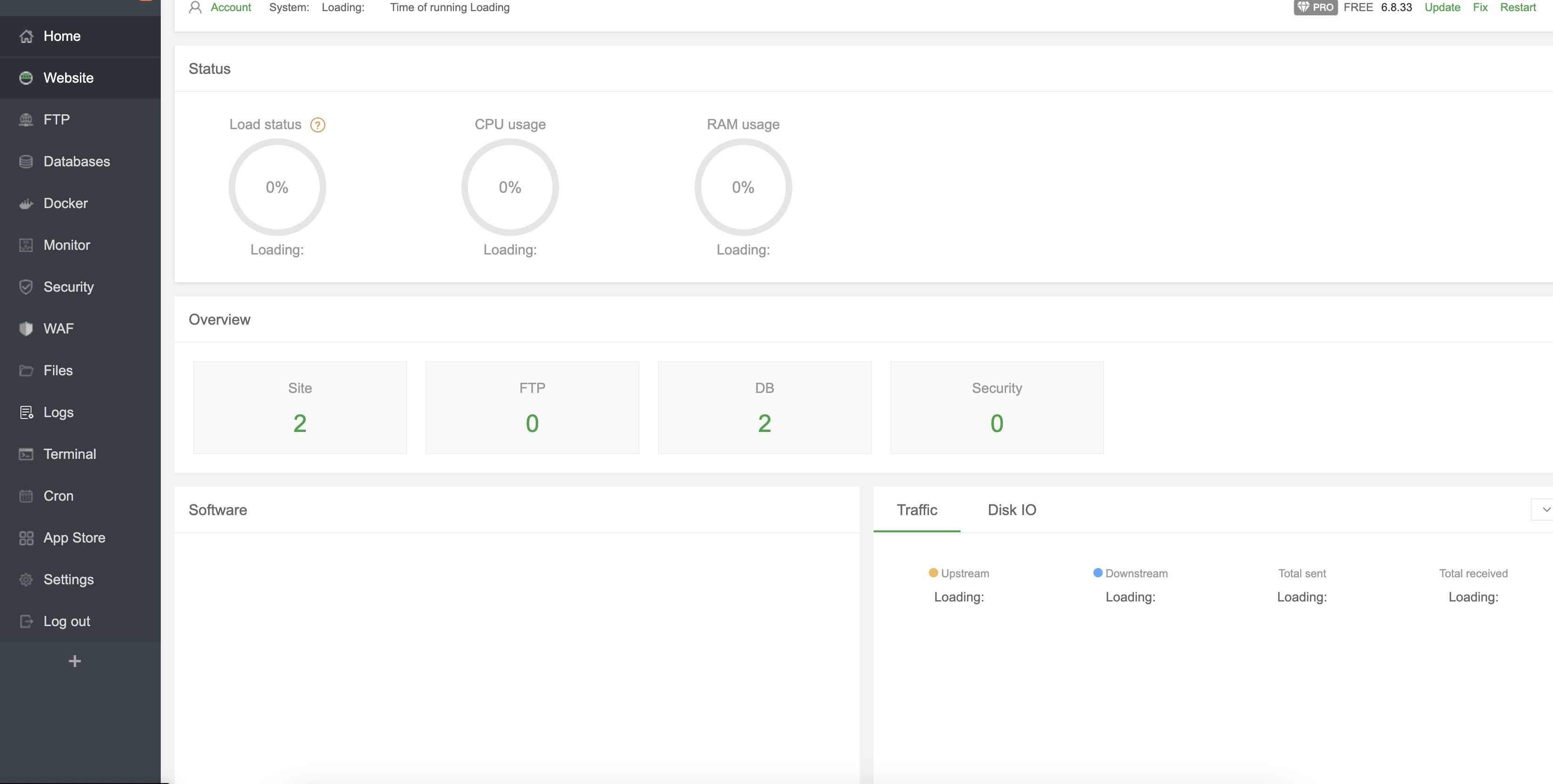The height and width of the screenshot is (784, 1553).
Task: Click the Security shield icon in sidebar
Action: point(26,287)
